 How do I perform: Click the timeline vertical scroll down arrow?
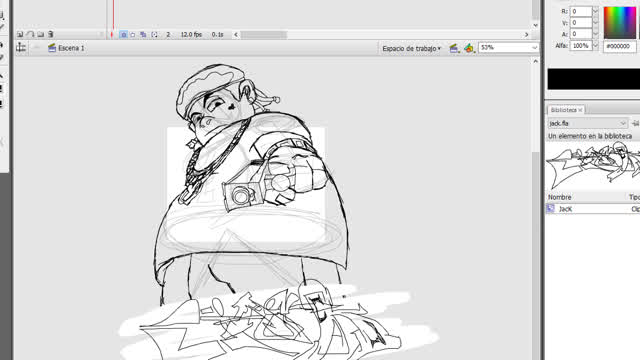pyautogui.click(x=536, y=25)
